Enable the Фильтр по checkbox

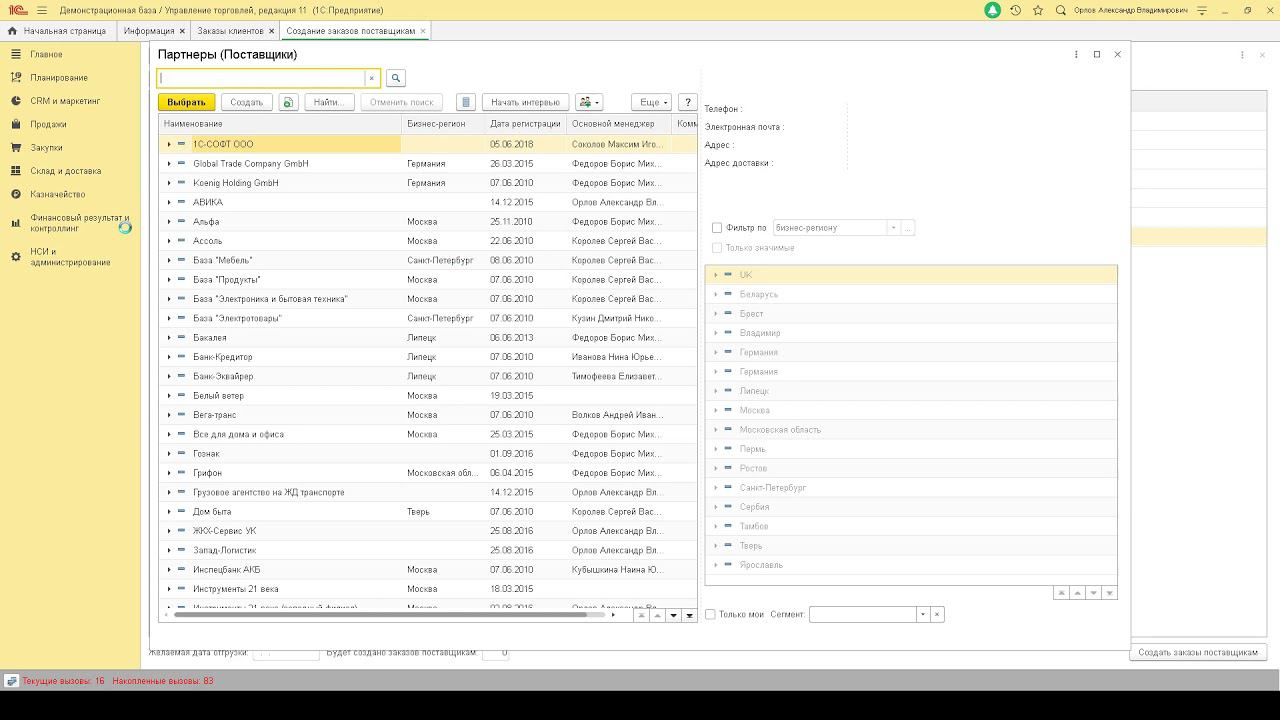[716, 228]
